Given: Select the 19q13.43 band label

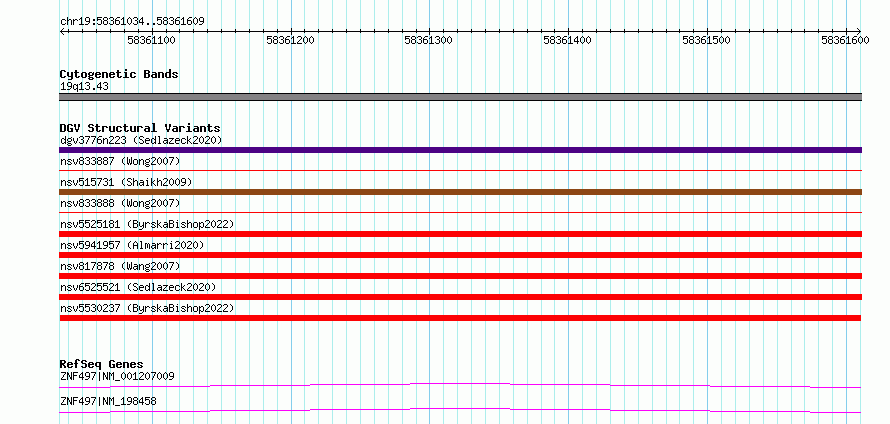Looking at the screenshot, I should (84, 87).
